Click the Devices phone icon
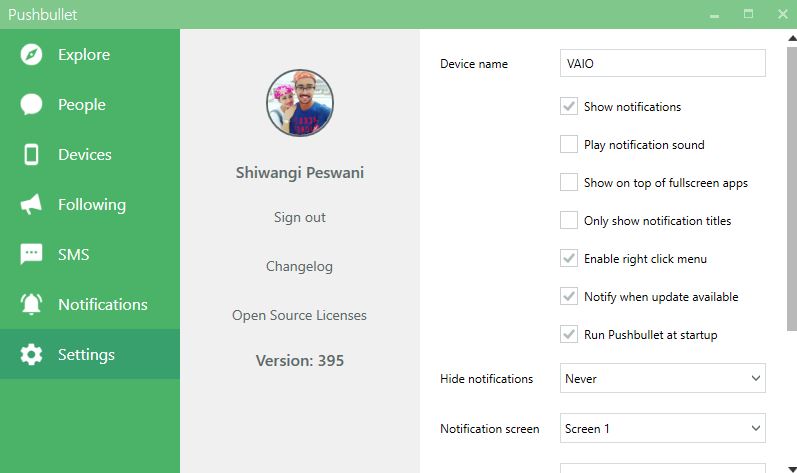 31,154
